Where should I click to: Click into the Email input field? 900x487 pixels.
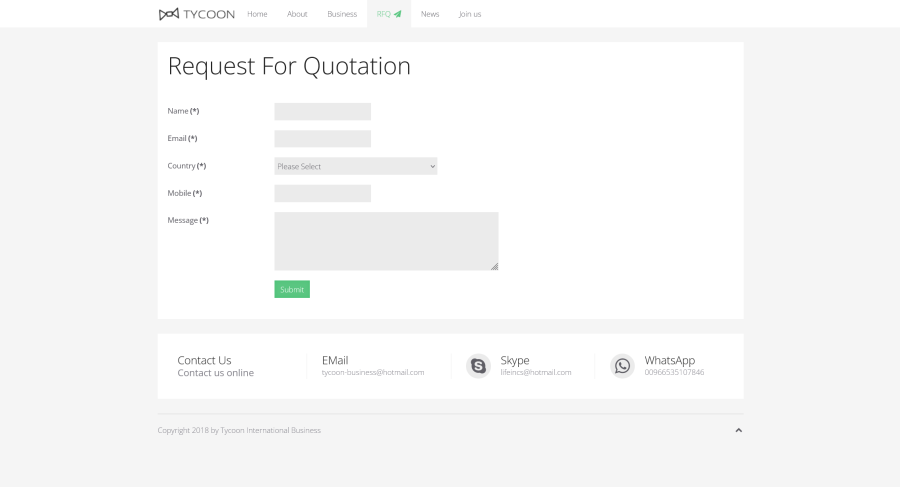[x=322, y=139]
